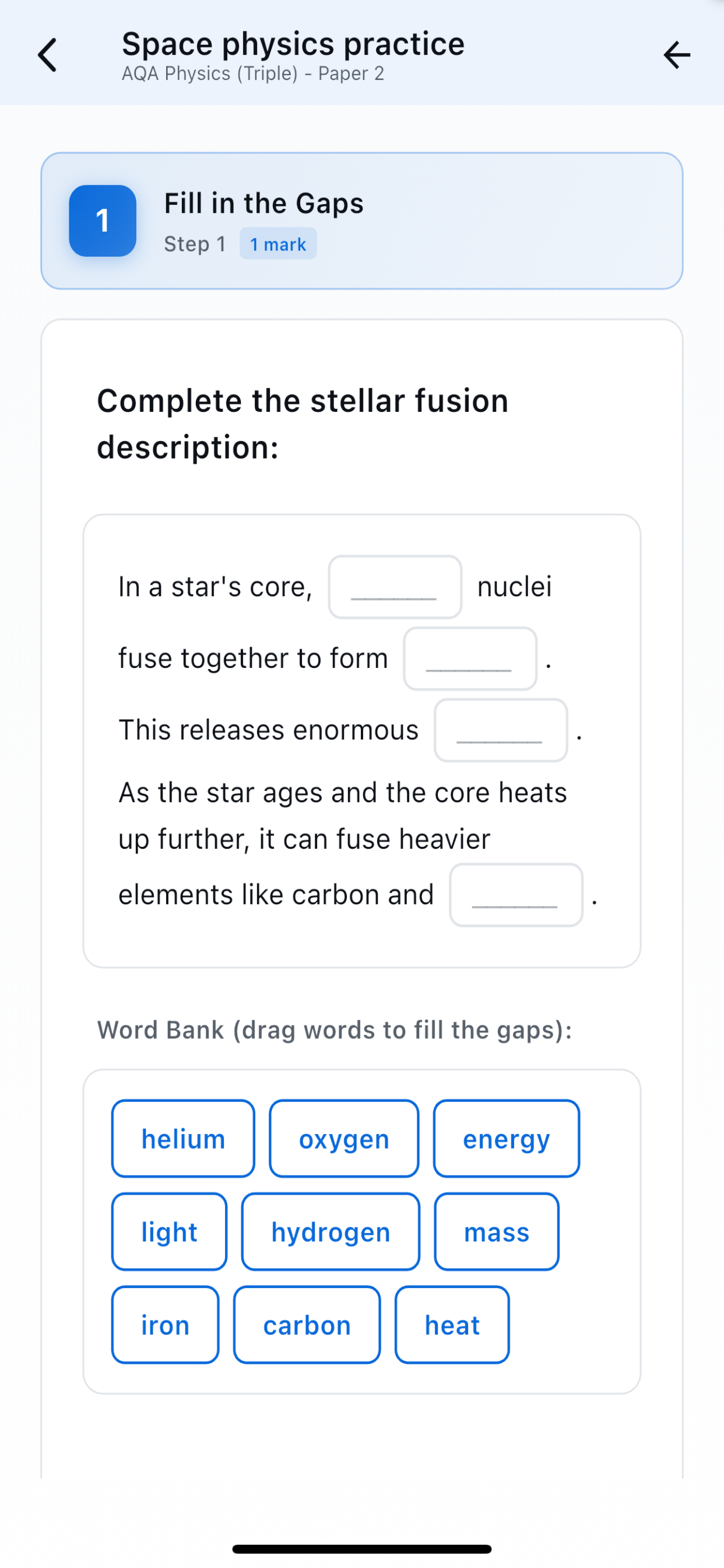Screen dimensions: 724x1568
Task: Tap the blank after This releases enormous
Action: point(500,731)
